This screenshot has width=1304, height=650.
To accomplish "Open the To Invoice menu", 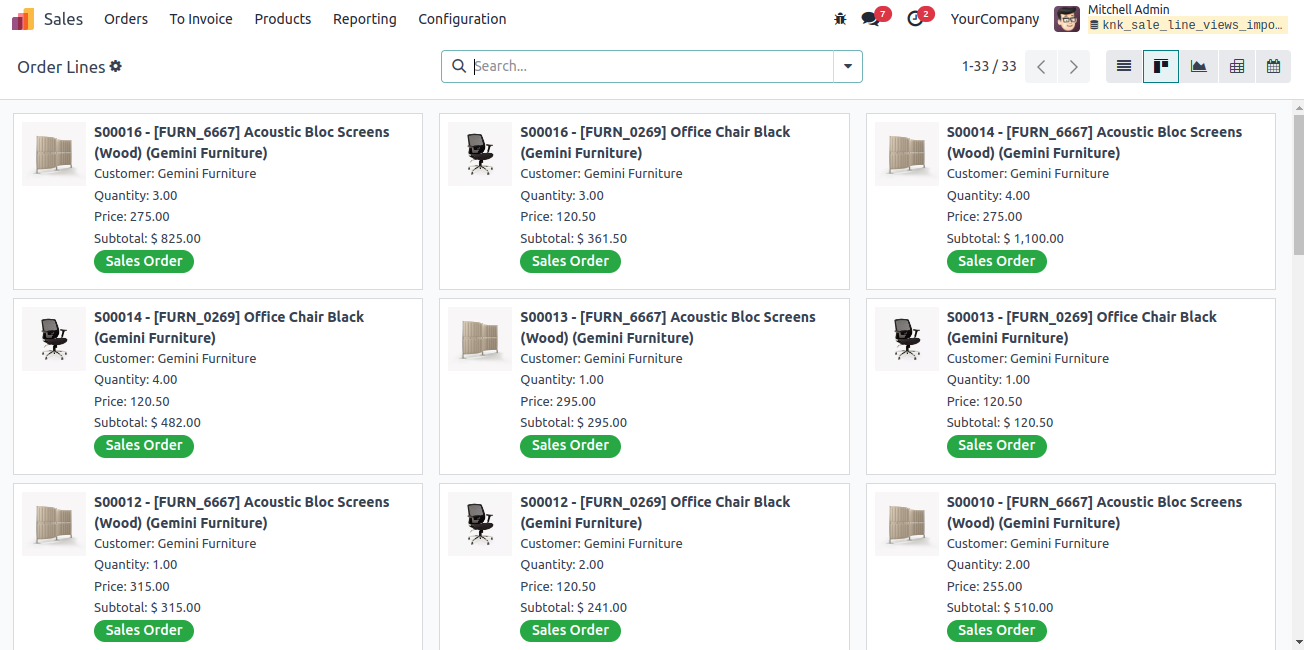I will coord(201,19).
